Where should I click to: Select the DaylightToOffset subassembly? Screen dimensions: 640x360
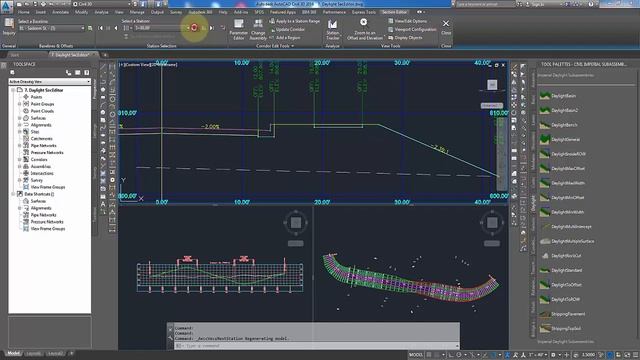[x=560, y=284]
